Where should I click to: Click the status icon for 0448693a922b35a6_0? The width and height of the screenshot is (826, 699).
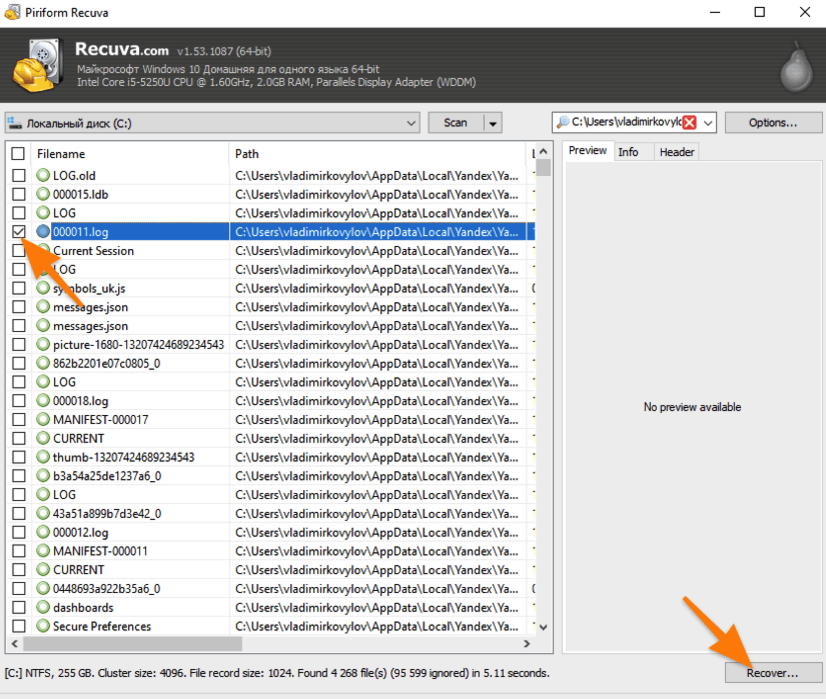[x=43, y=588]
